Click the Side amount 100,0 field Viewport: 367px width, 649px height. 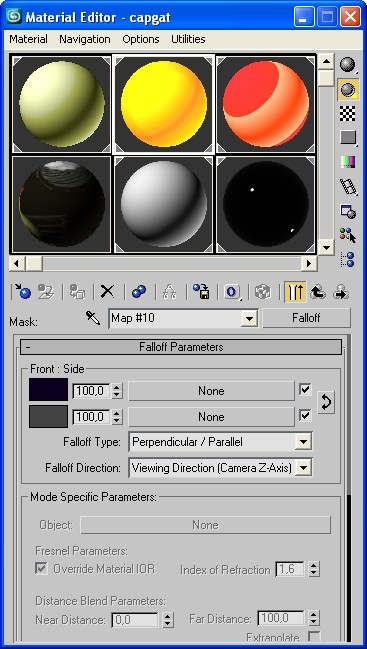[x=91, y=417]
